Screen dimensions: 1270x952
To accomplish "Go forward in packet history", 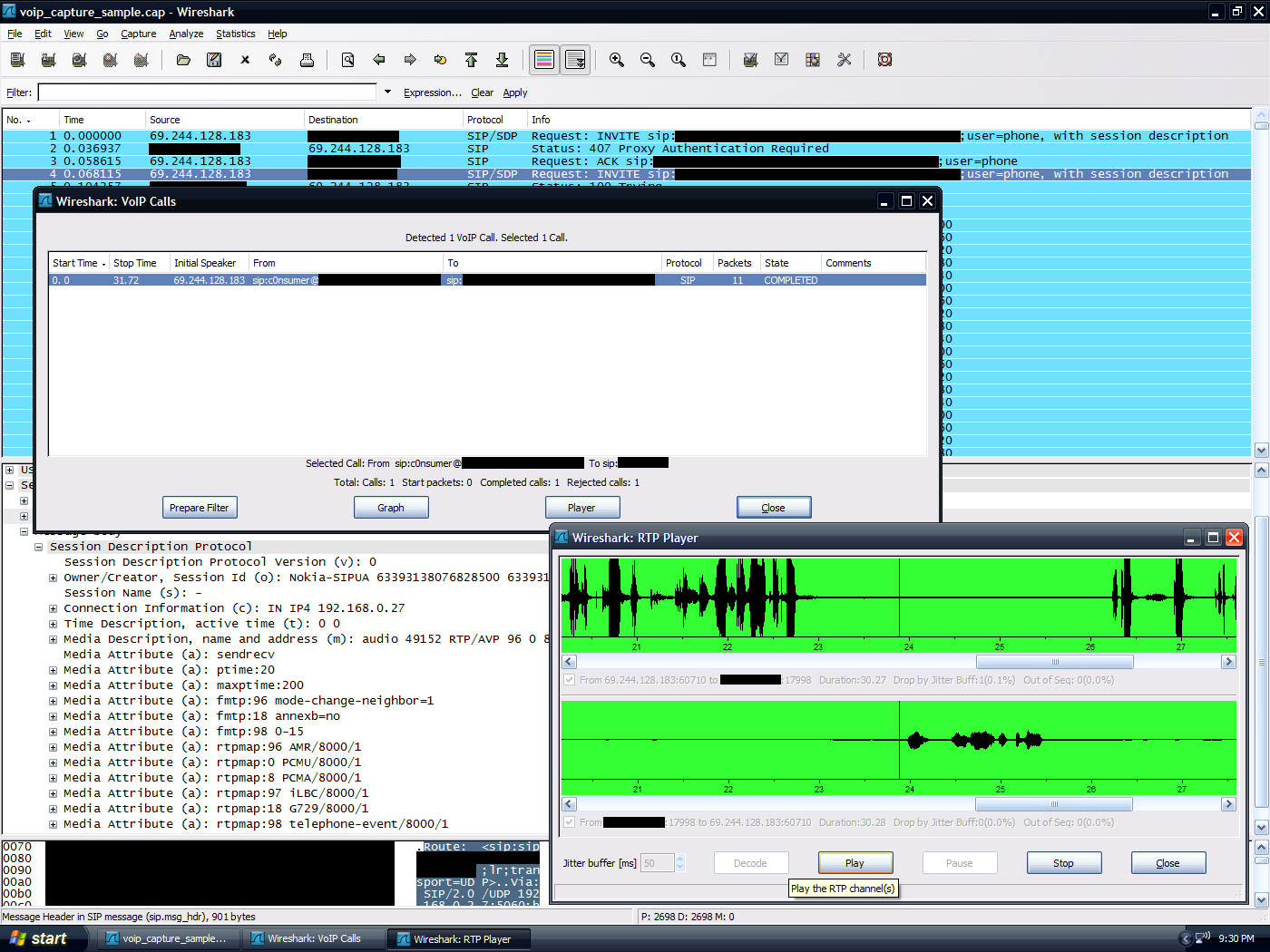I will point(410,60).
